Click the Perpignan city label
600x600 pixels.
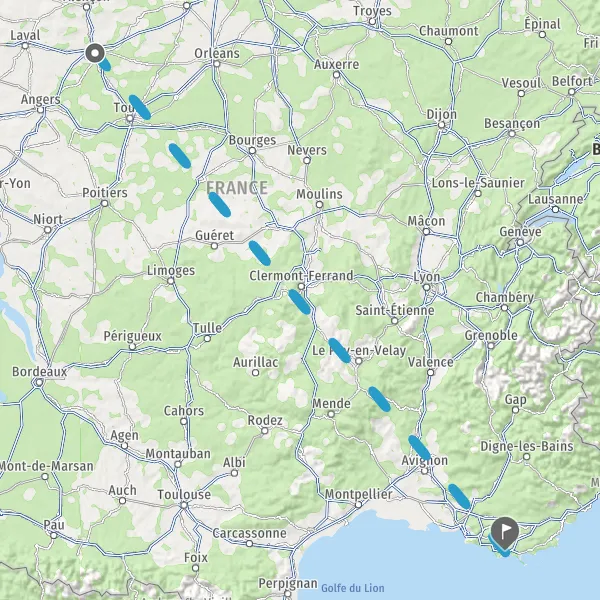(x=288, y=583)
